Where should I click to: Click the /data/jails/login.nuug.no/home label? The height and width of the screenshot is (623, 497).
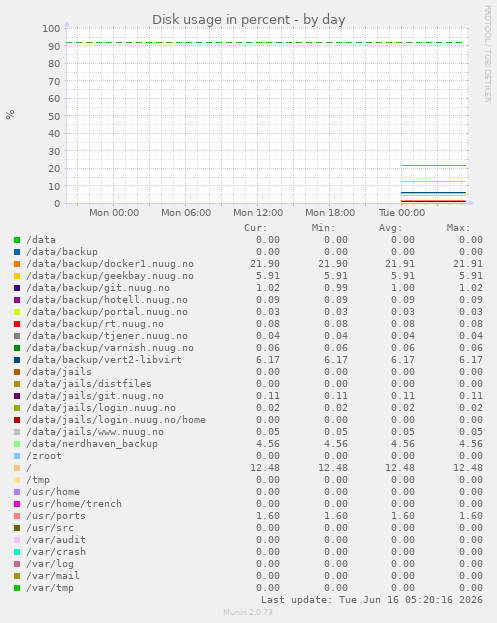116,420
